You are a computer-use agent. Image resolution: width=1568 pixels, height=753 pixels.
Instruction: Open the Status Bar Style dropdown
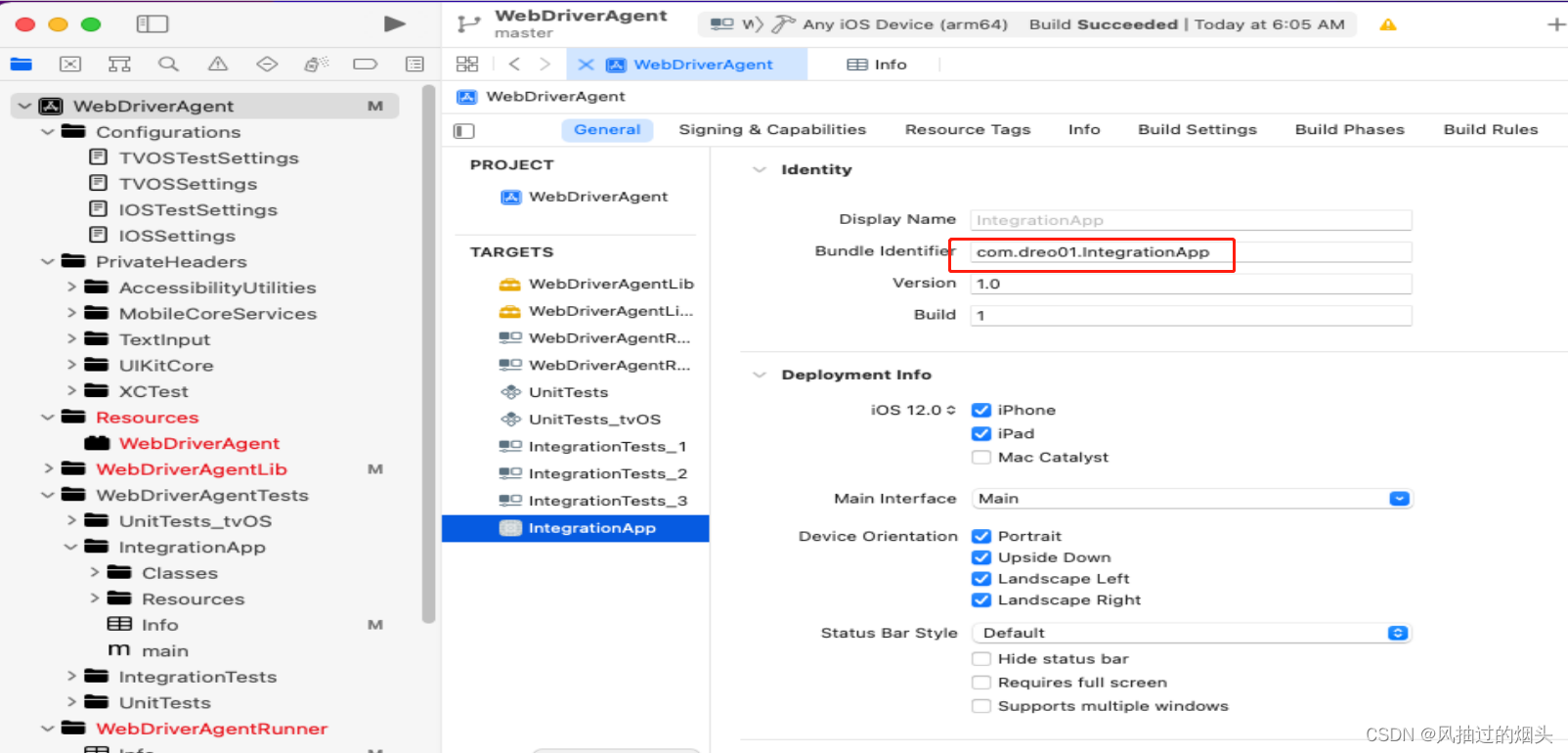[1192, 634]
